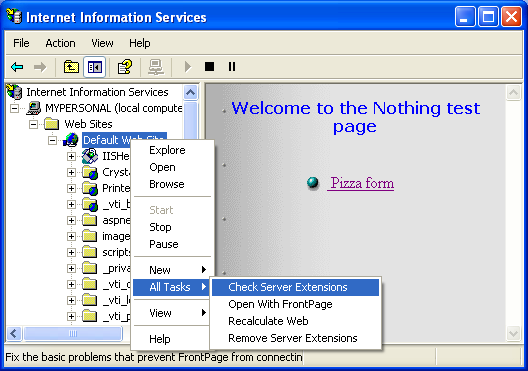Click the tree pane scroll left arrow

[x=13, y=334]
